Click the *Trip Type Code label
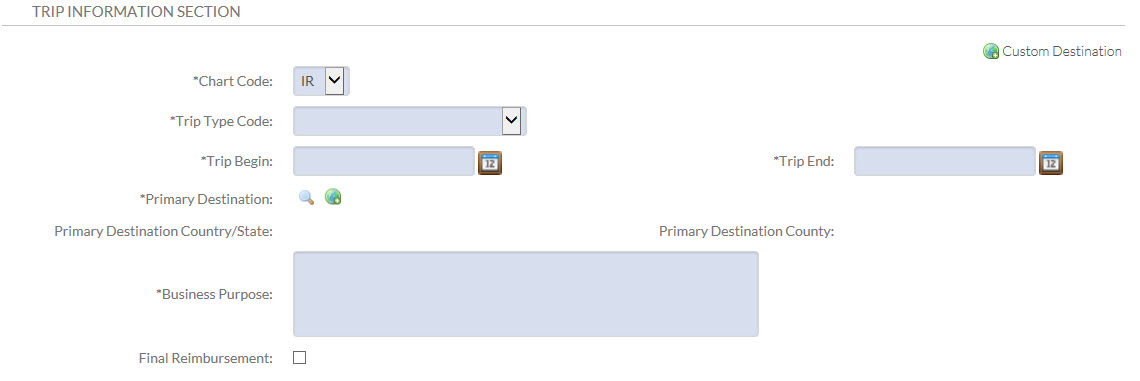This screenshot has width=1140, height=381. [222, 121]
